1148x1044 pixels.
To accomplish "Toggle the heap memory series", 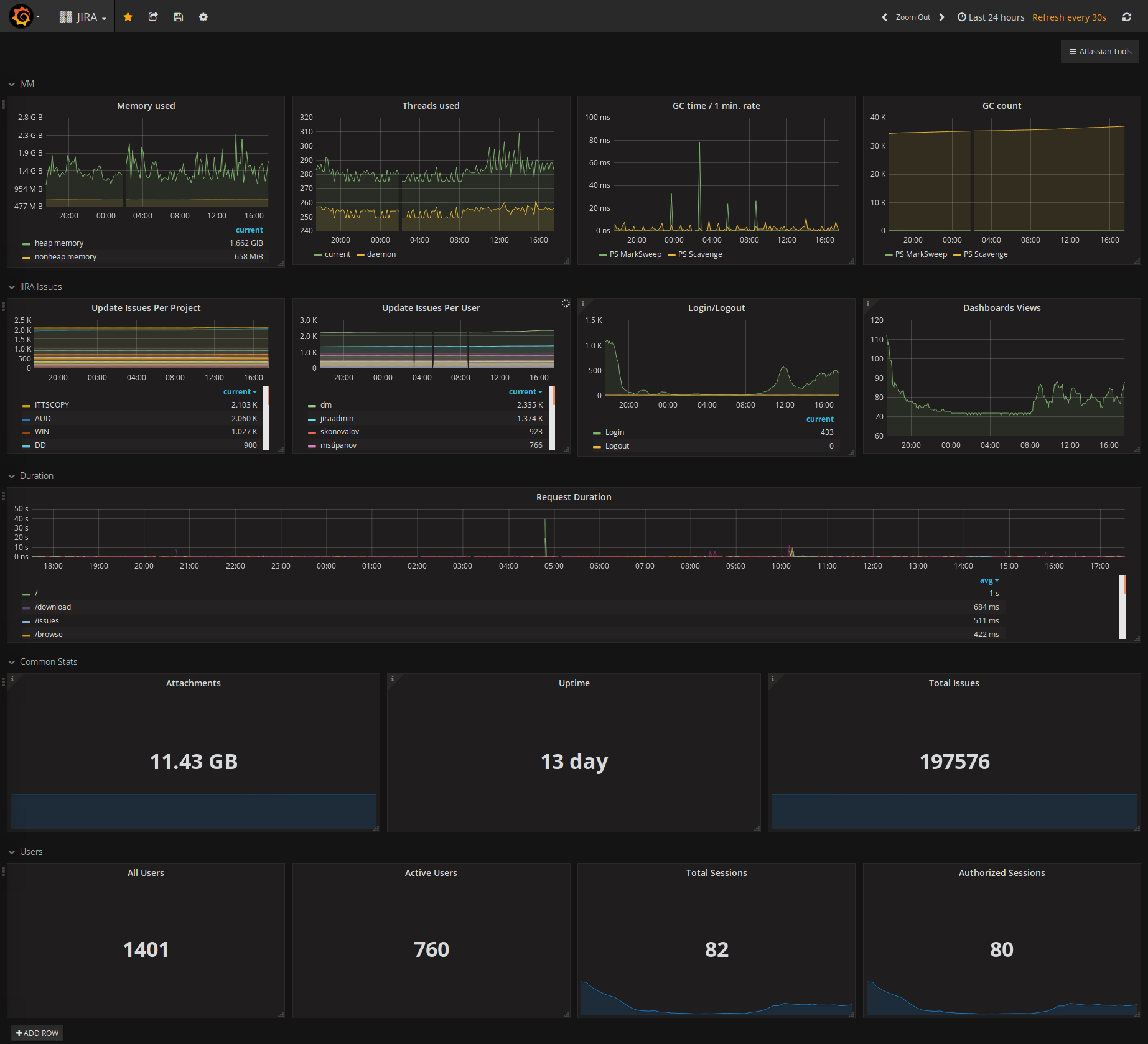I will coord(59,243).
